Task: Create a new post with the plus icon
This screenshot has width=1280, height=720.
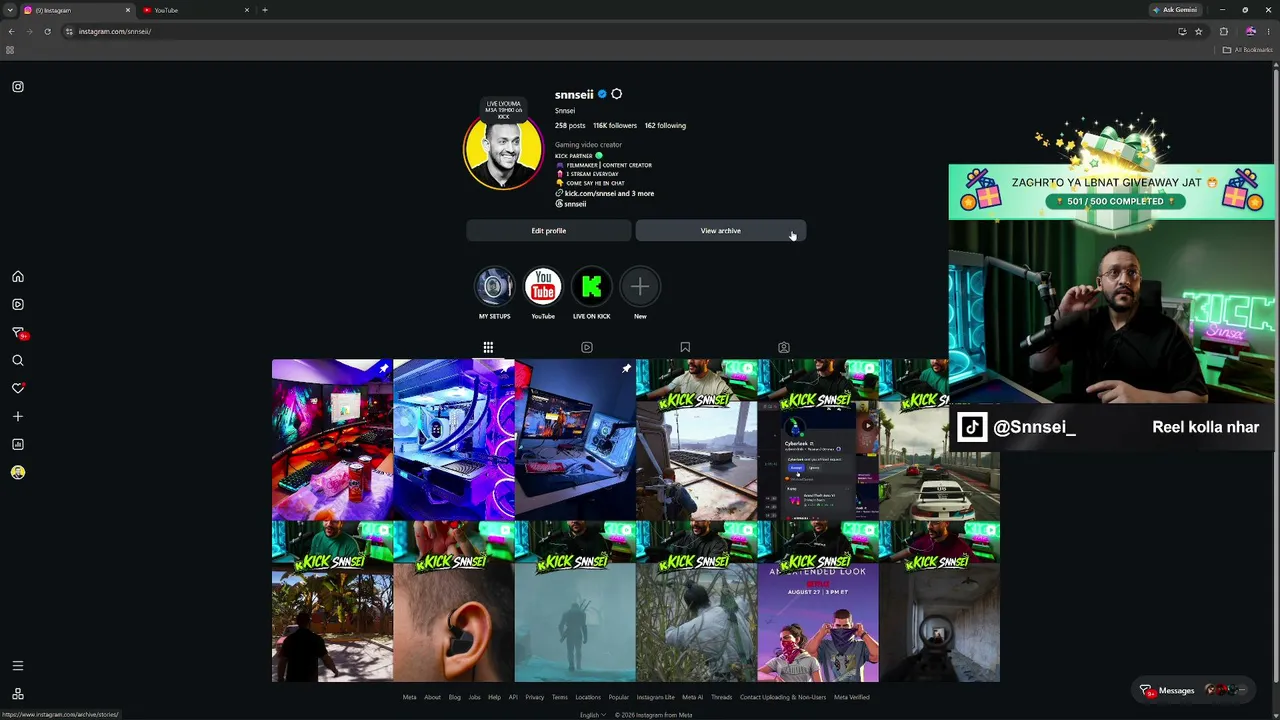Action: (x=18, y=416)
